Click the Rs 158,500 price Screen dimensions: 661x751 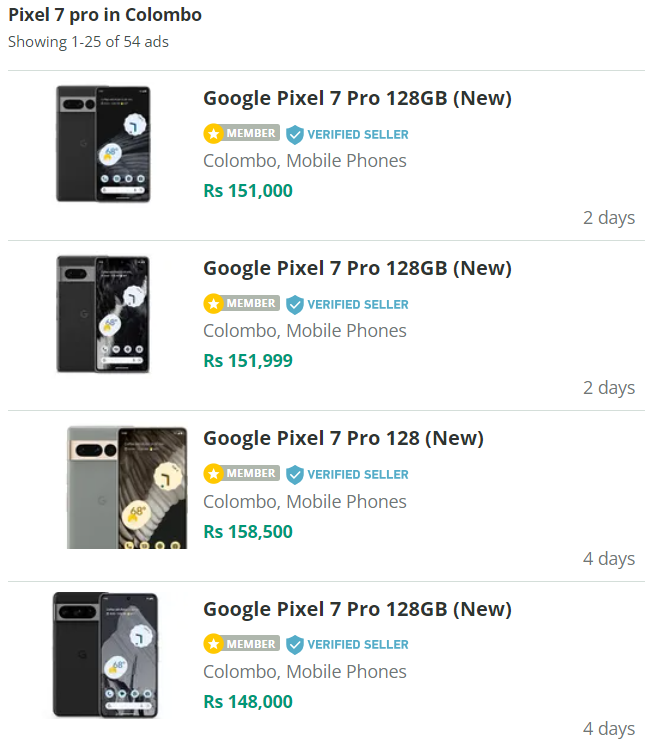point(248,532)
